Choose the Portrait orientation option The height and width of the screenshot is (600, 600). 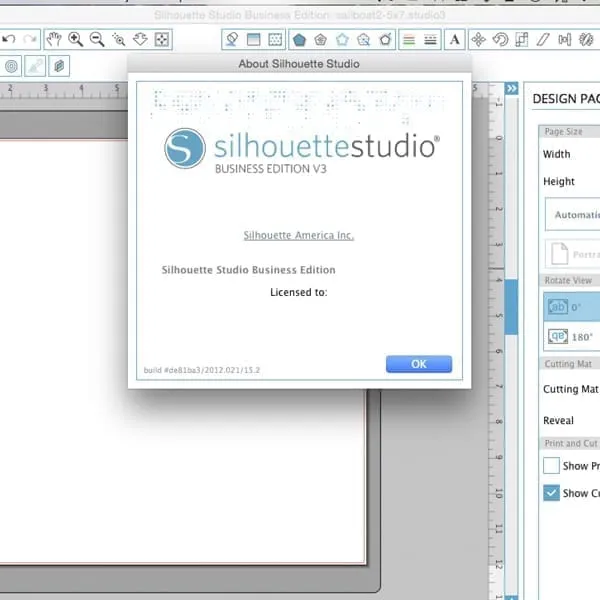tap(571, 252)
